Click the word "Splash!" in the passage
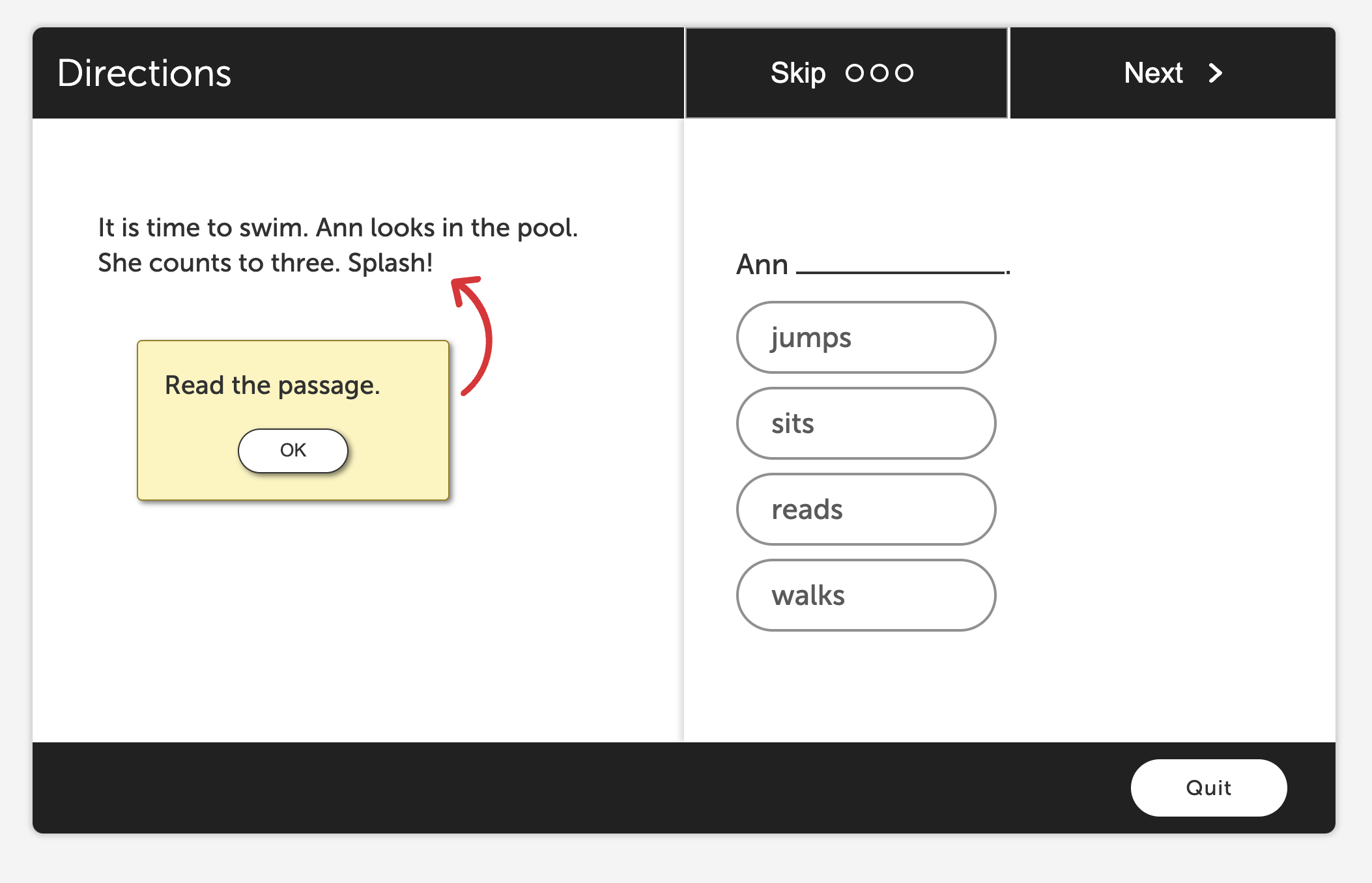This screenshot has width=1372, height=883. [x=390, y=262]
